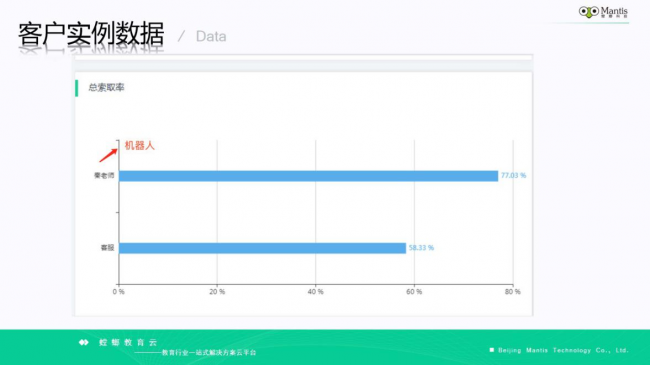Screen dimensions: 650x365
Task: Select the 客户实例数据 slide title
Action: click(x=91, y=34)
